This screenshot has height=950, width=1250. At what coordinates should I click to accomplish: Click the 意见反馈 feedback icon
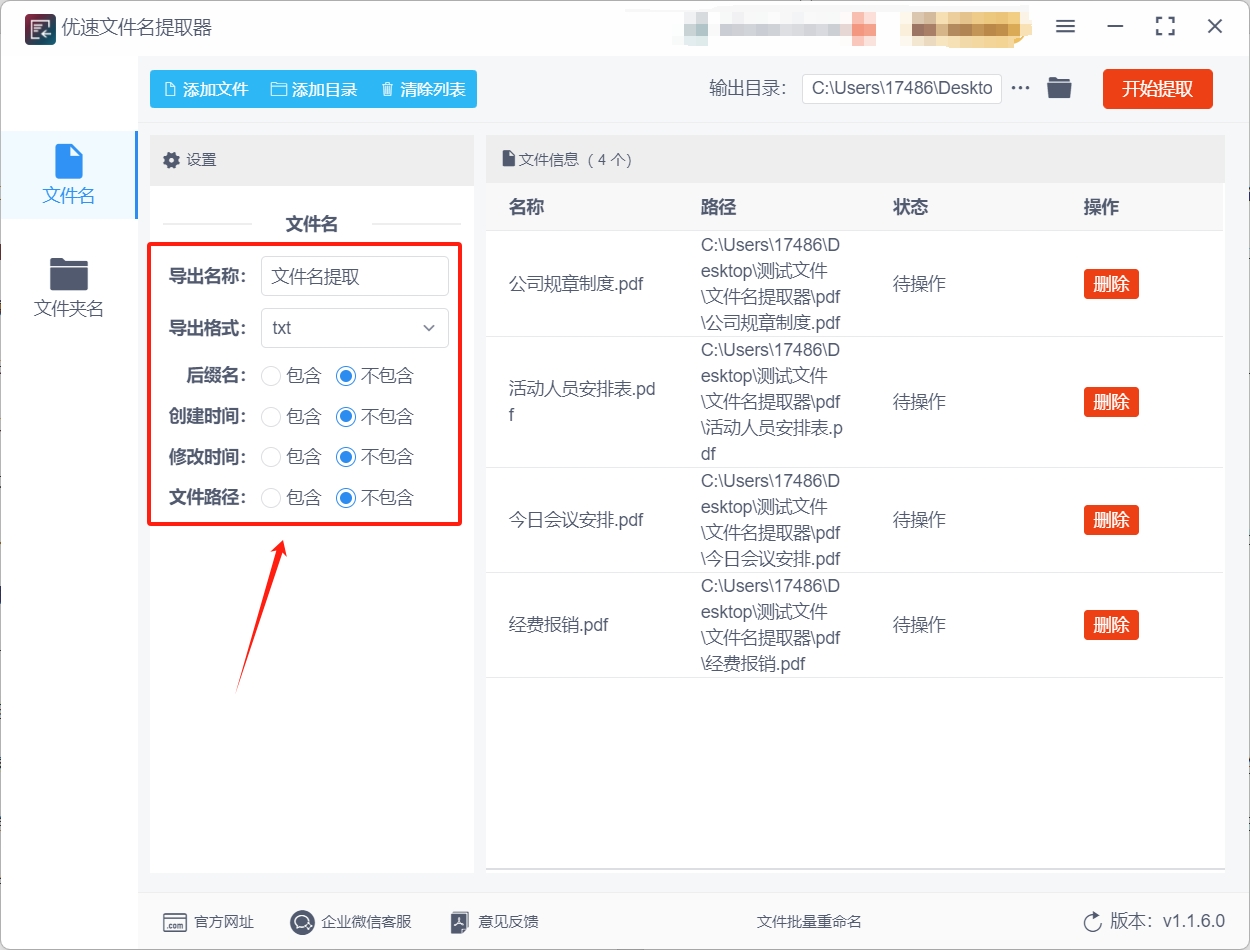coord(460,922)
